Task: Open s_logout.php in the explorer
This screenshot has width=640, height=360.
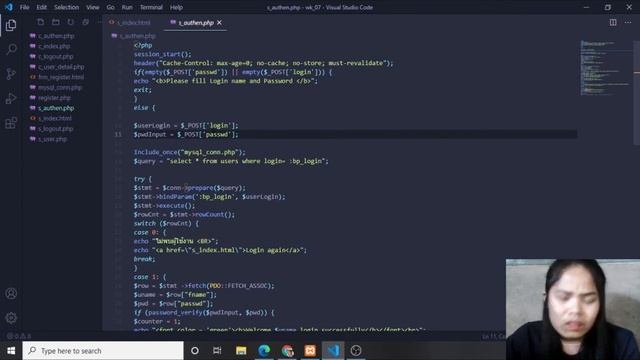Action: pyautogui.click(x=56, y=129)
